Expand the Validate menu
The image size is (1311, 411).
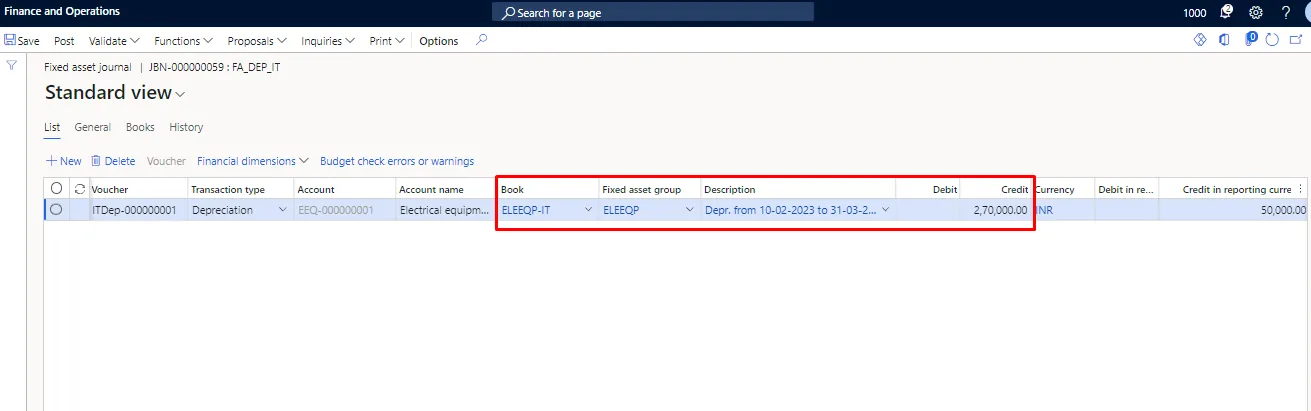click(x=114, y=41)
